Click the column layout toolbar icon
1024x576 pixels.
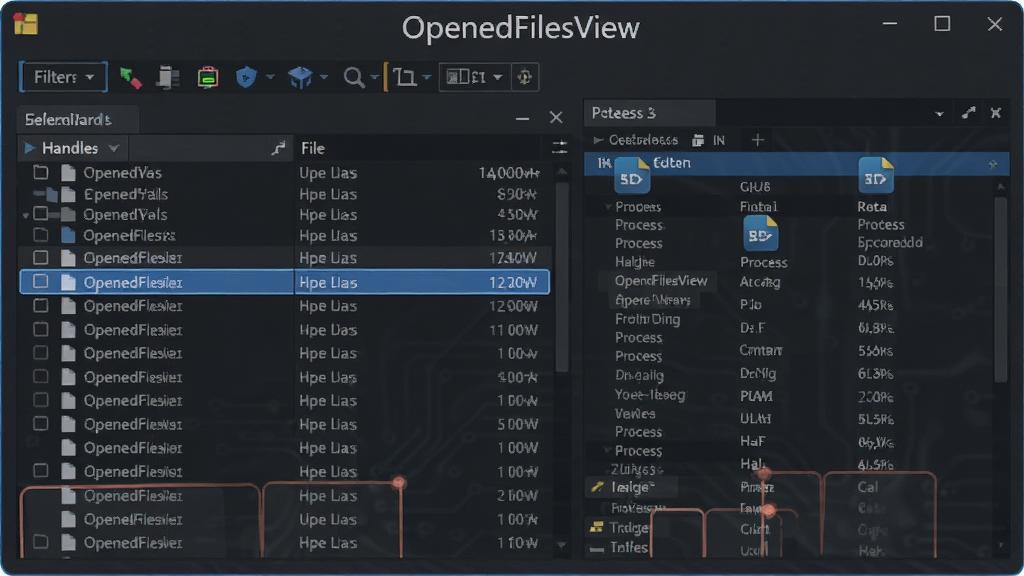466,77
